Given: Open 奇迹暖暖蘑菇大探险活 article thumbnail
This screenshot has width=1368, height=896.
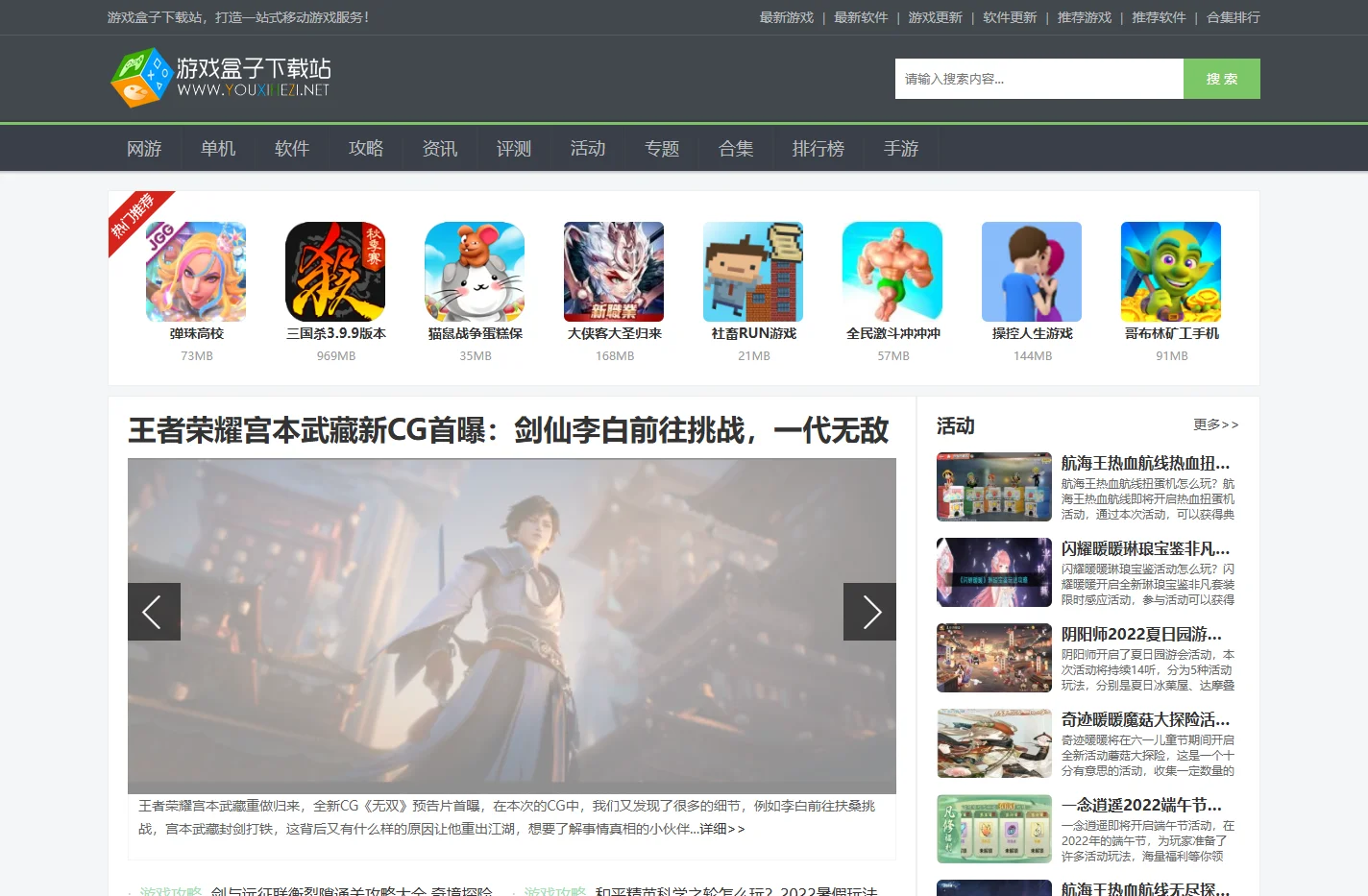Looking at the screenshot, I should pyautogui.click(x=994, y=743).
